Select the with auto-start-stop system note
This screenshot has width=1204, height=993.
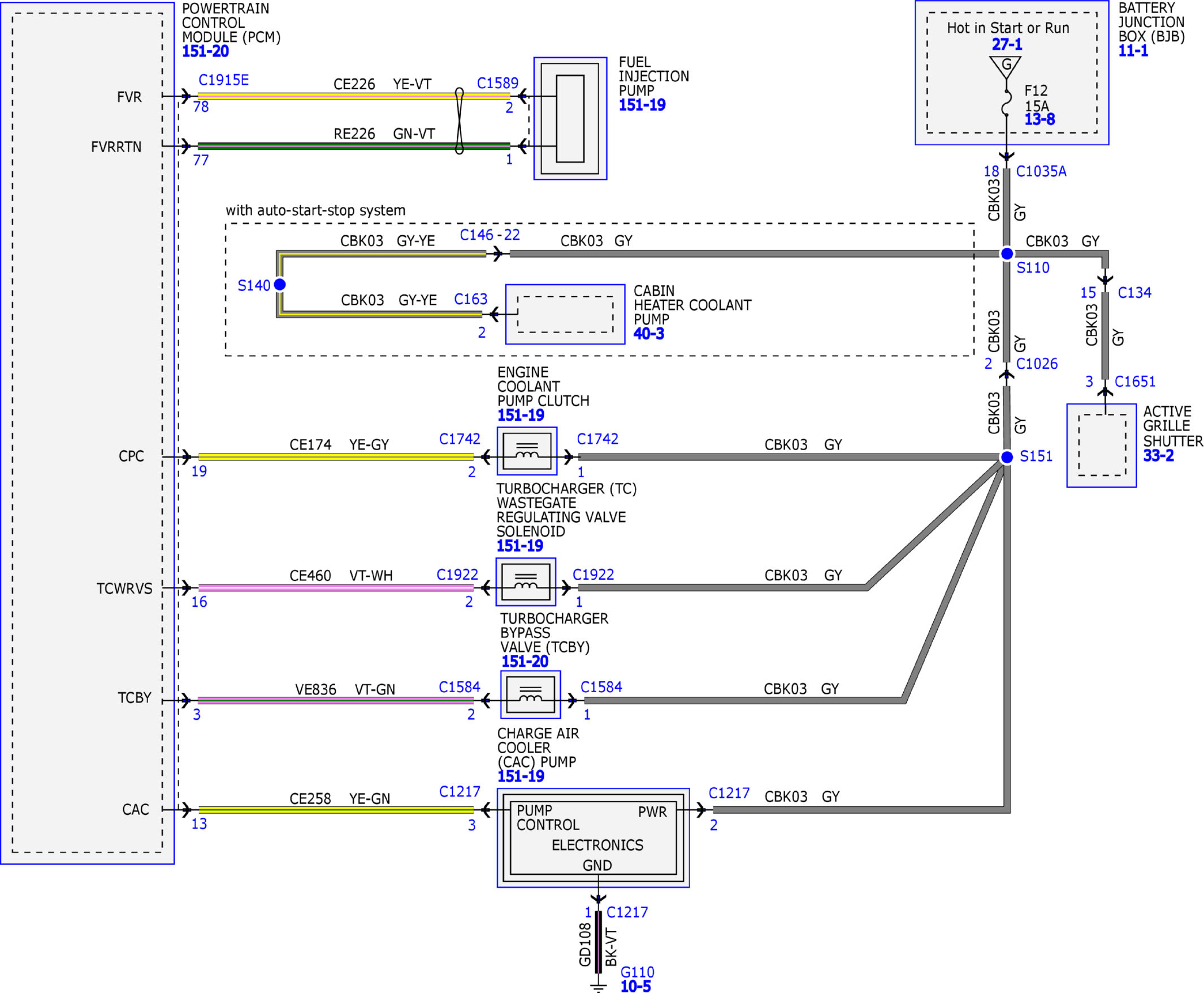coord(315,210)
